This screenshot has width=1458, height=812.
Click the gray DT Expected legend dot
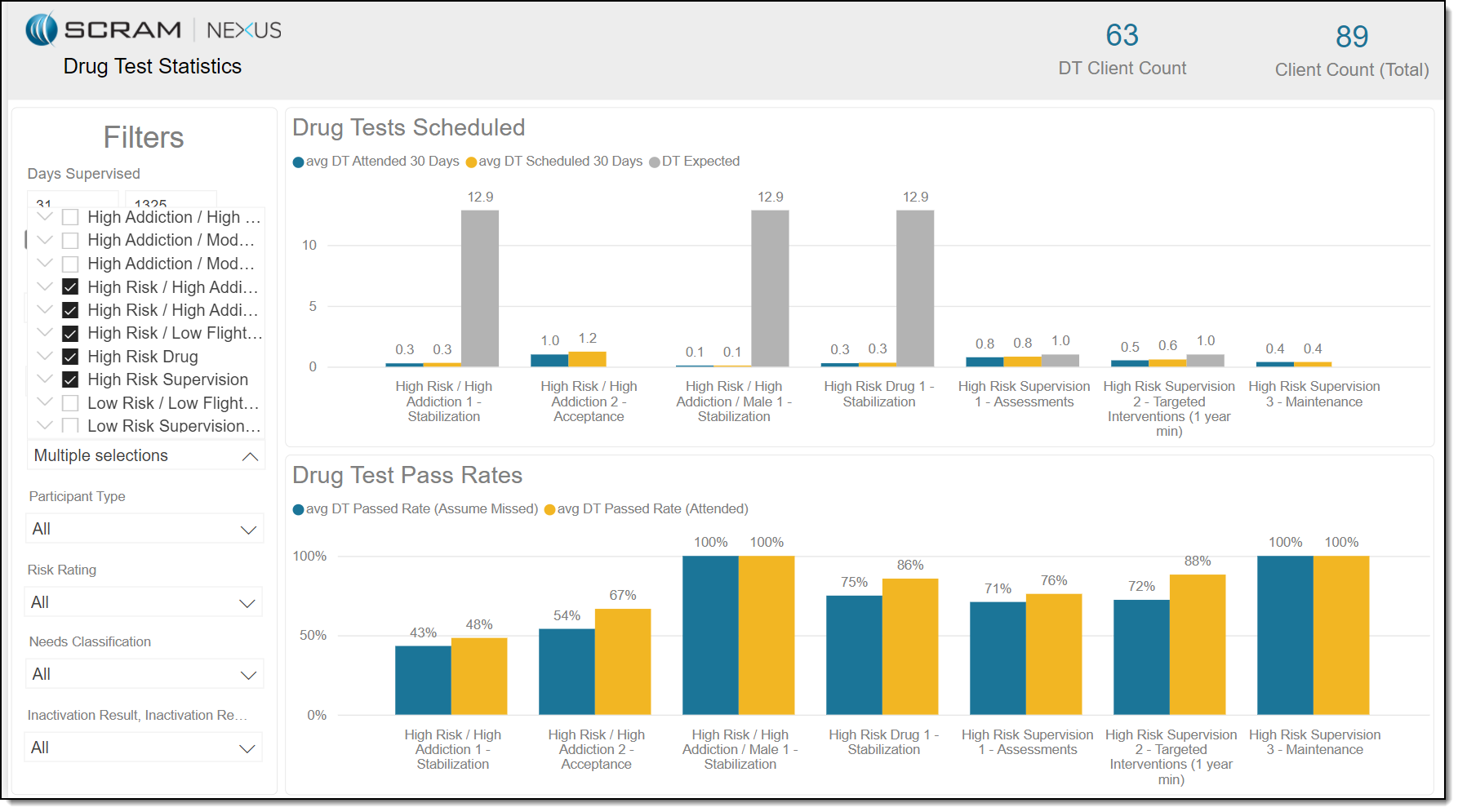click(x=654, y=162)
